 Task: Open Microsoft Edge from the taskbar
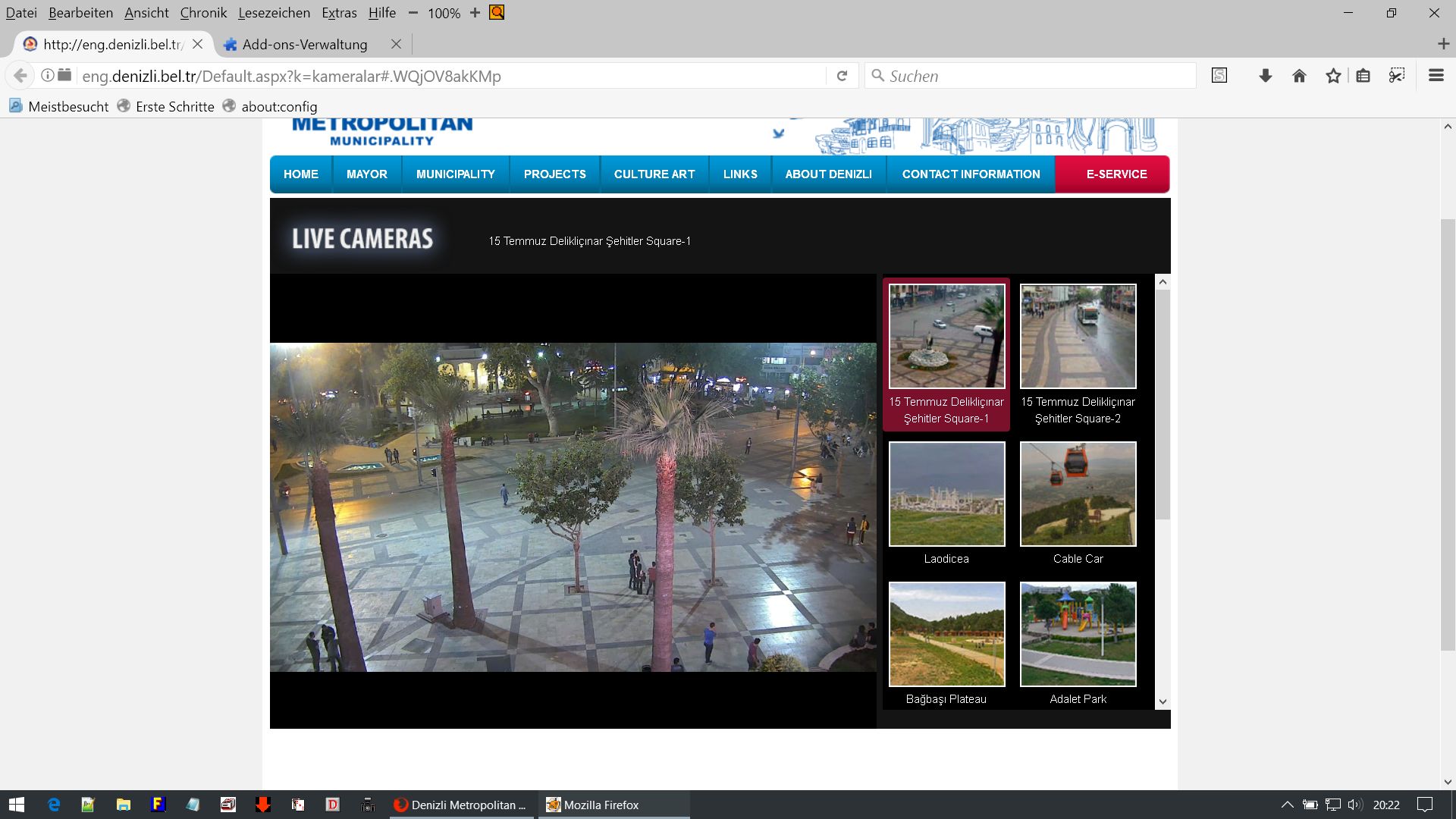54,805
